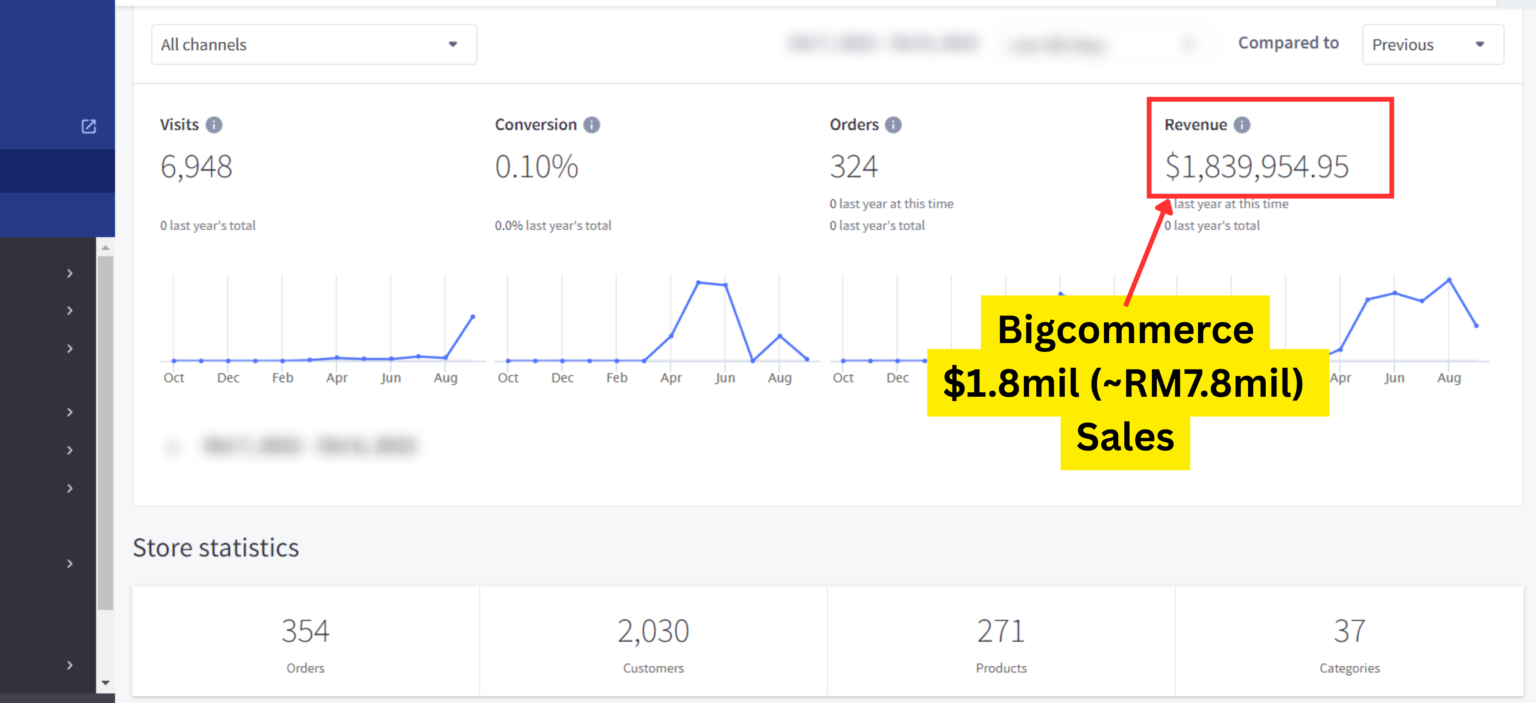Open the 354 Orders statistics card
The image size is (1536, 703).
[x=305, y=641]
